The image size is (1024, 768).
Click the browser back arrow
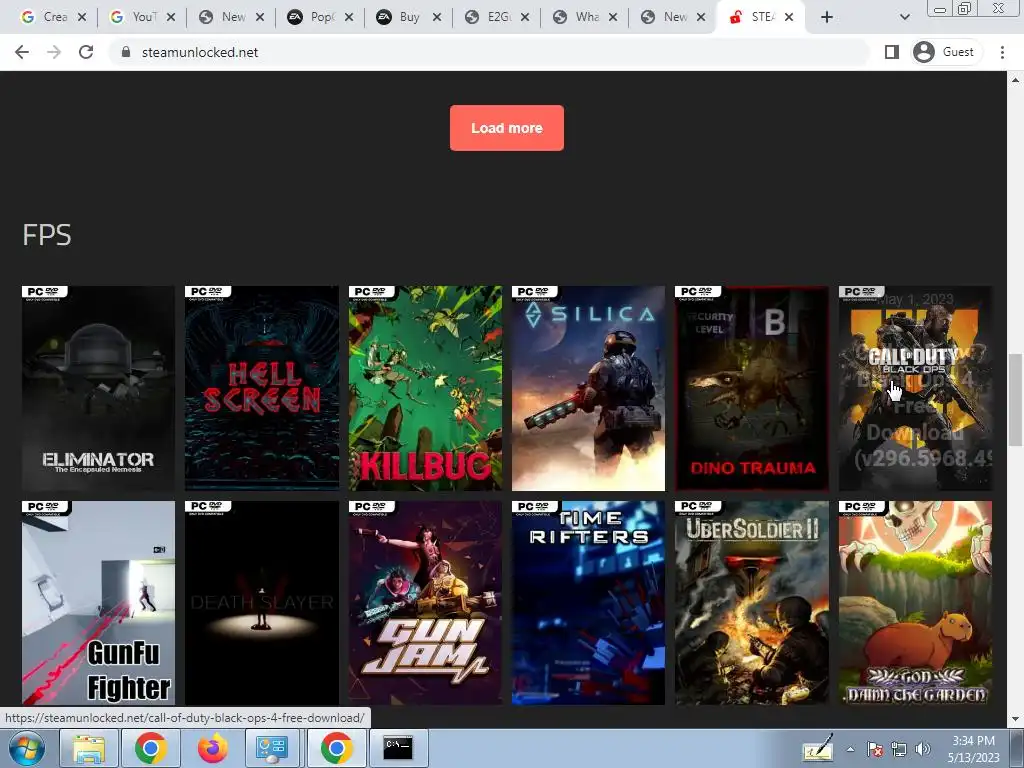[22, 52]
